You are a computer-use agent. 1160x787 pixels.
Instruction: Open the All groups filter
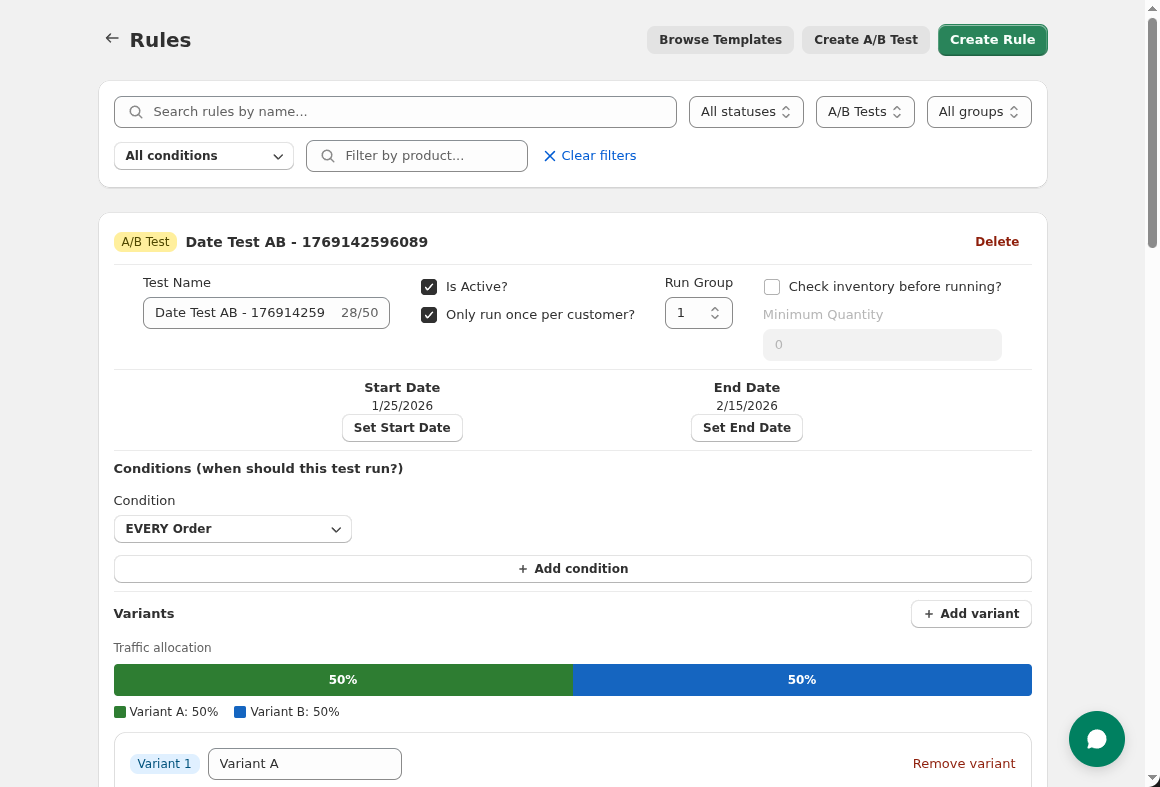[x=978, y=111]
